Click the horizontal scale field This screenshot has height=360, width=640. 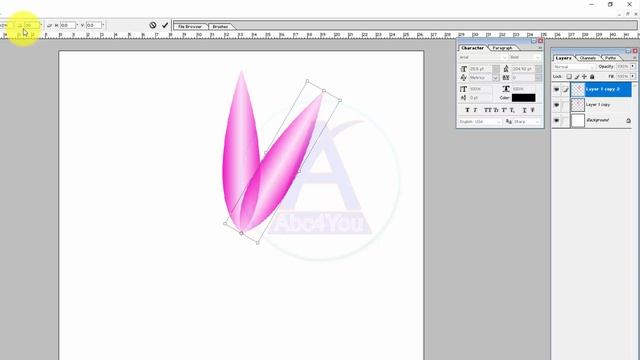pos(524,89)
